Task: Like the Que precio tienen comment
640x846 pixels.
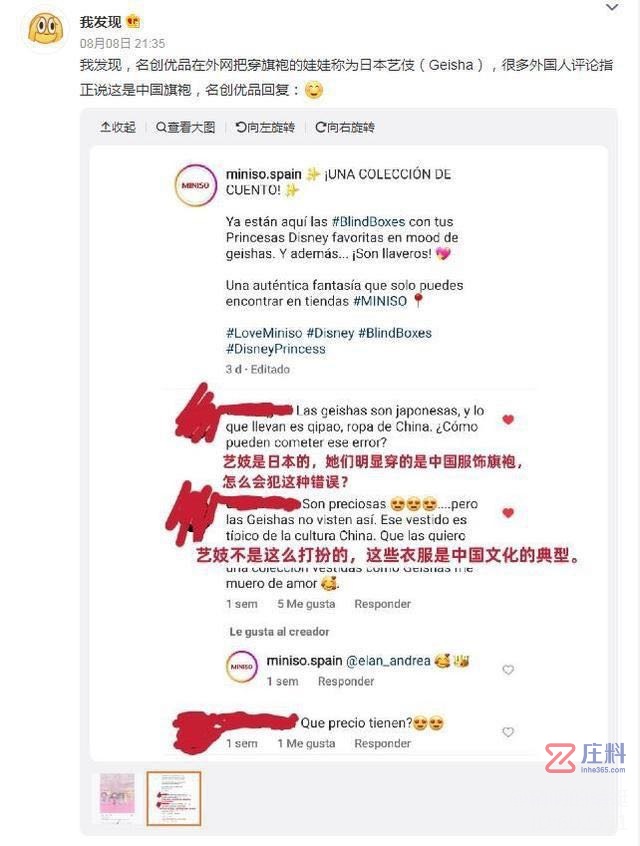Action: coord(508,732)
